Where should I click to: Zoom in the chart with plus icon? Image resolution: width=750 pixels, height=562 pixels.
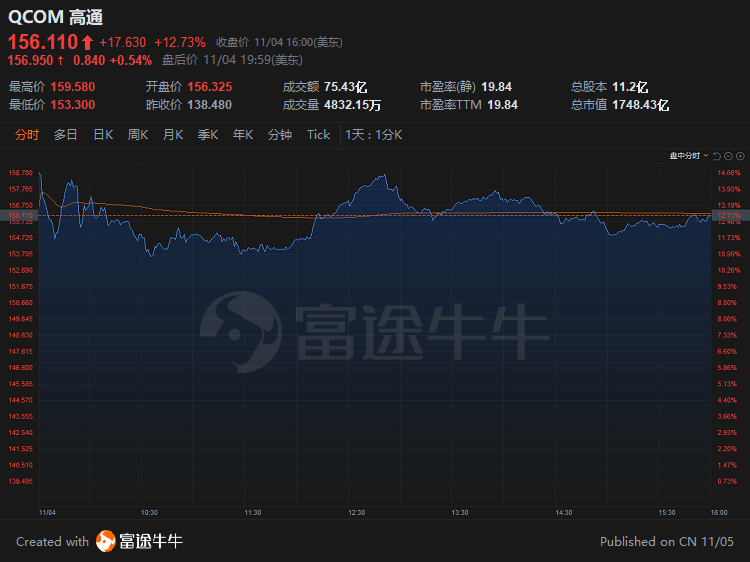740,156
